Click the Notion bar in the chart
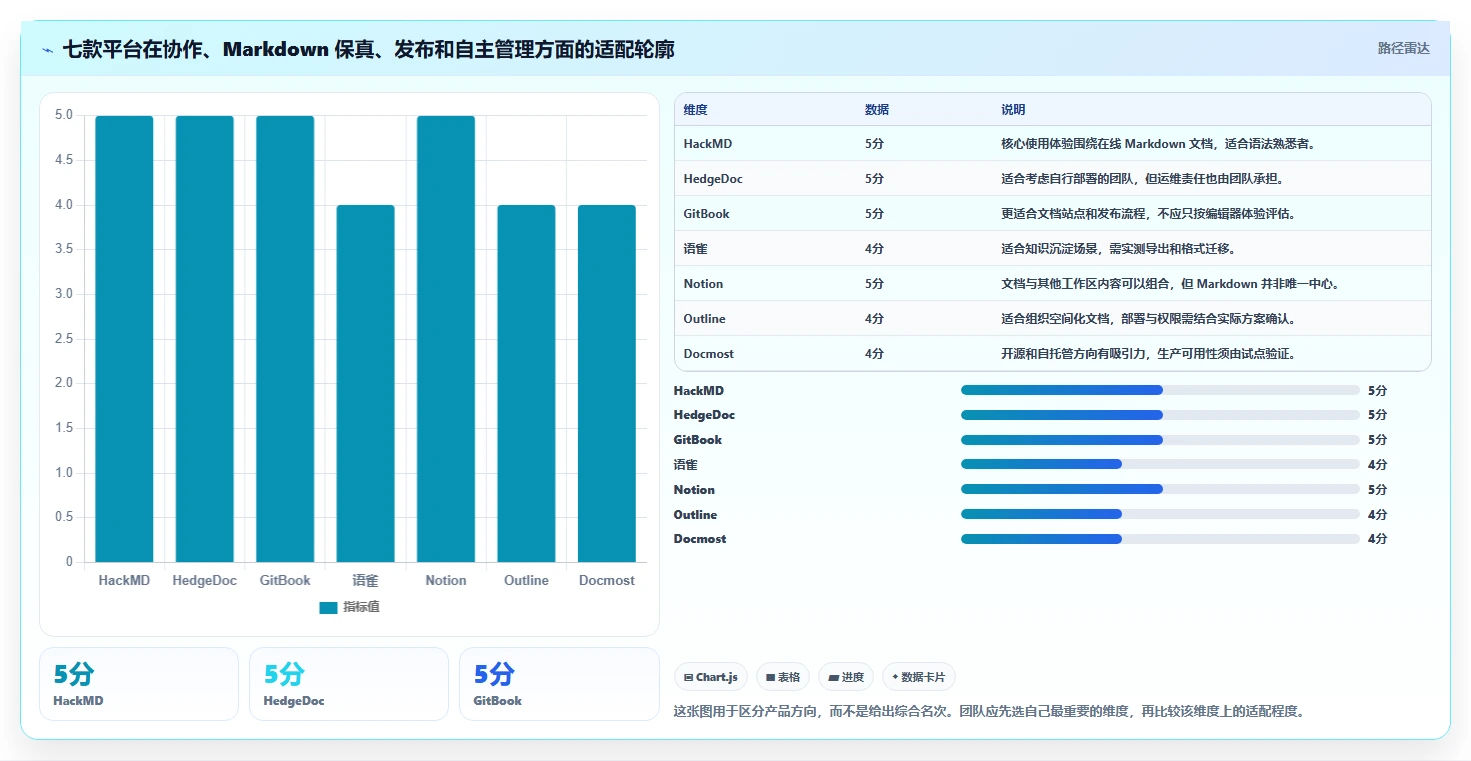This screenshot has width=1471, height=761. [446, 339]
